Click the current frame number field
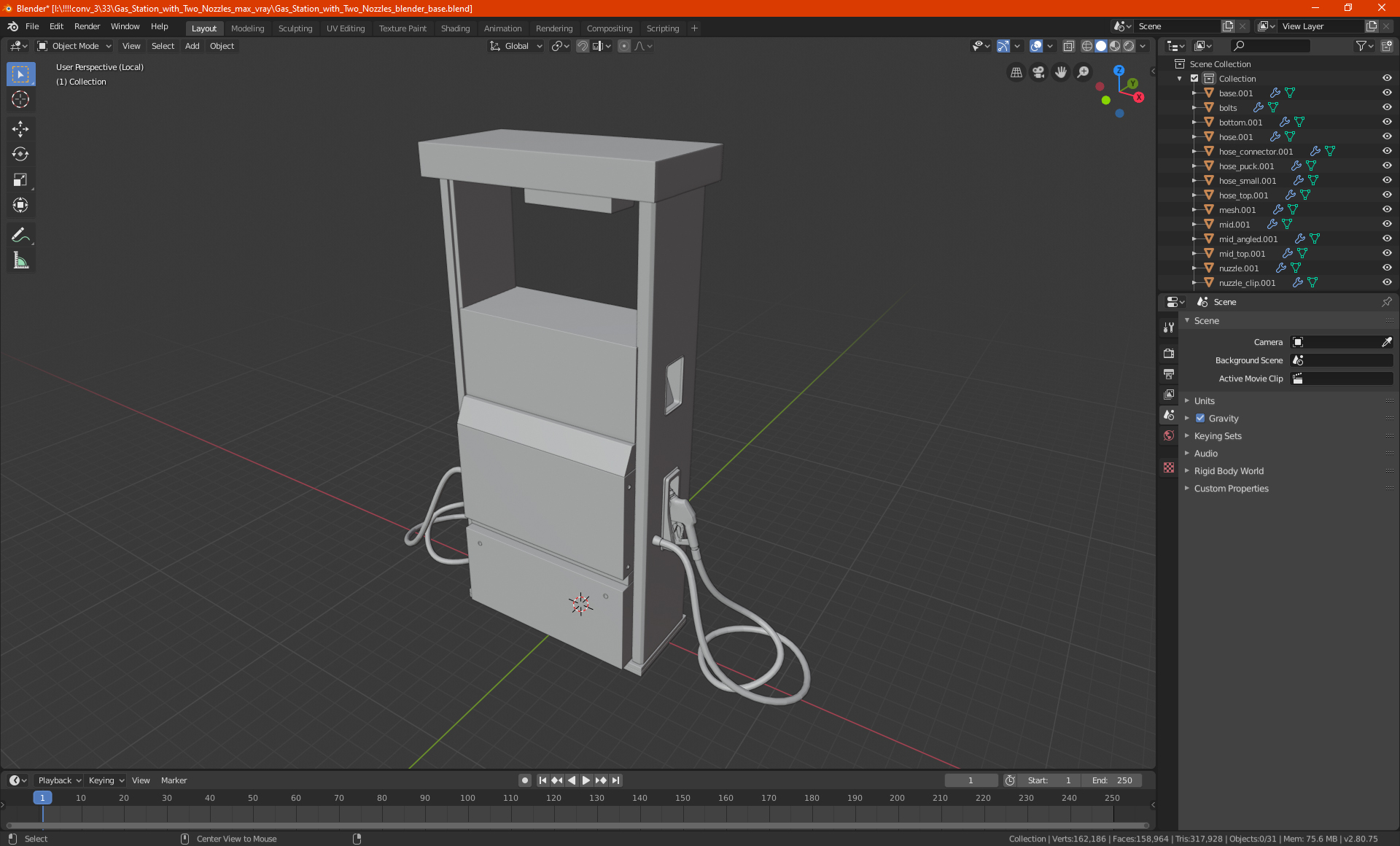This screenshot has width=1400, height=846. 971,780
